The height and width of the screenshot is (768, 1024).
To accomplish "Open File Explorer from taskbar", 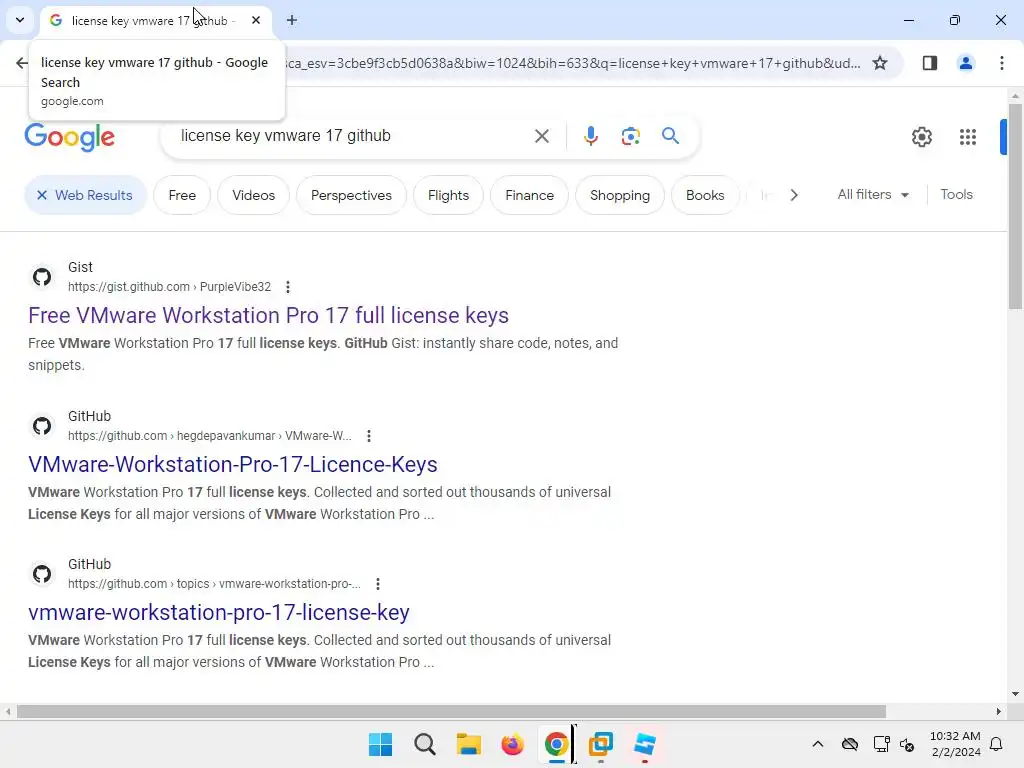I will tap(468, 744).
